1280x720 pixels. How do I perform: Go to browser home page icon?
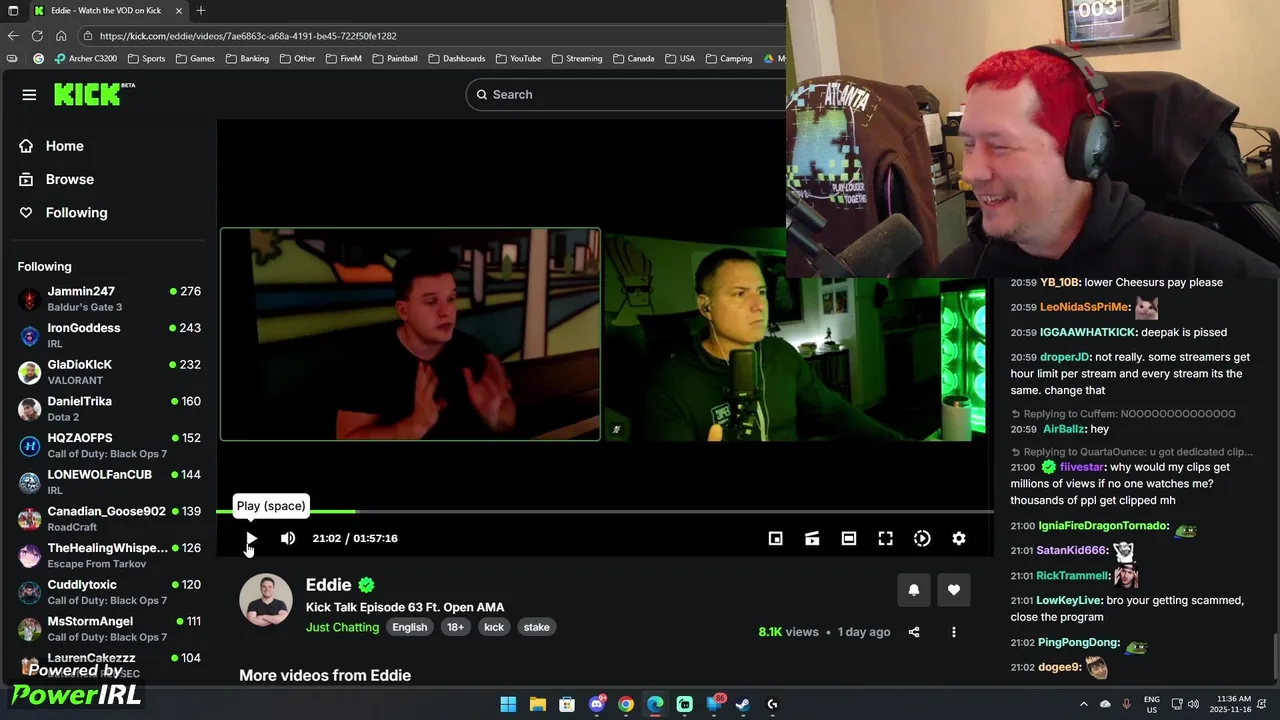pos(61,36)
